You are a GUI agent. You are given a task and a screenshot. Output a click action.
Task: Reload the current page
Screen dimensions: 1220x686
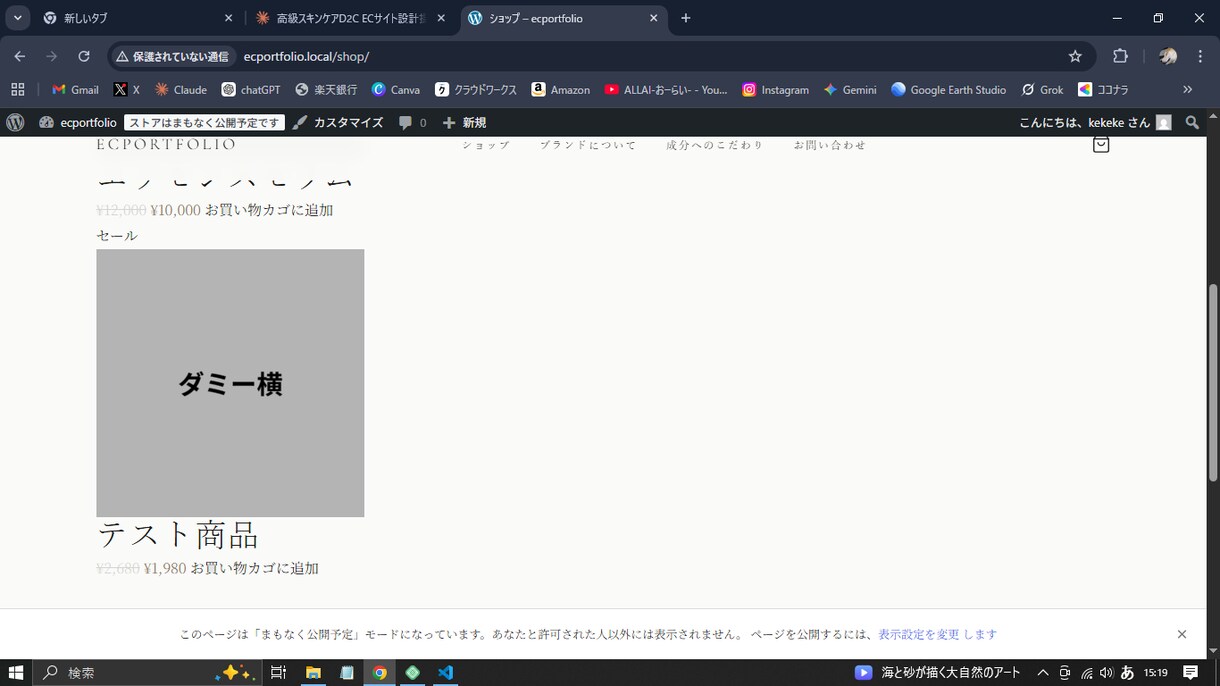coord(84,56)
